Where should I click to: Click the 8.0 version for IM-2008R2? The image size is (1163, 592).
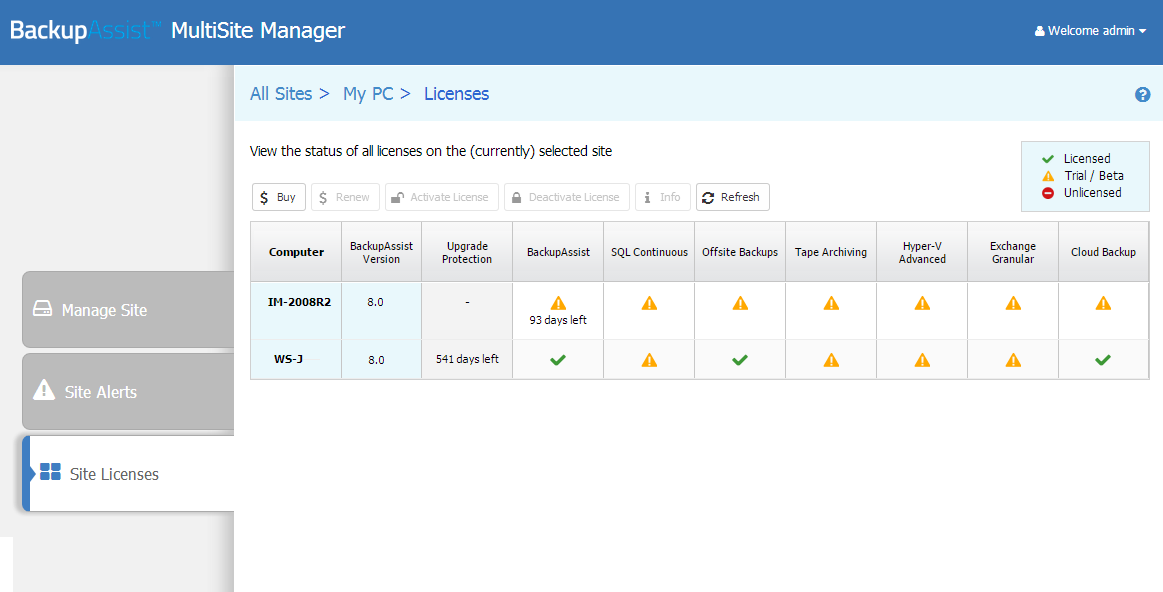pyautogui.click(x=376, y=303)
